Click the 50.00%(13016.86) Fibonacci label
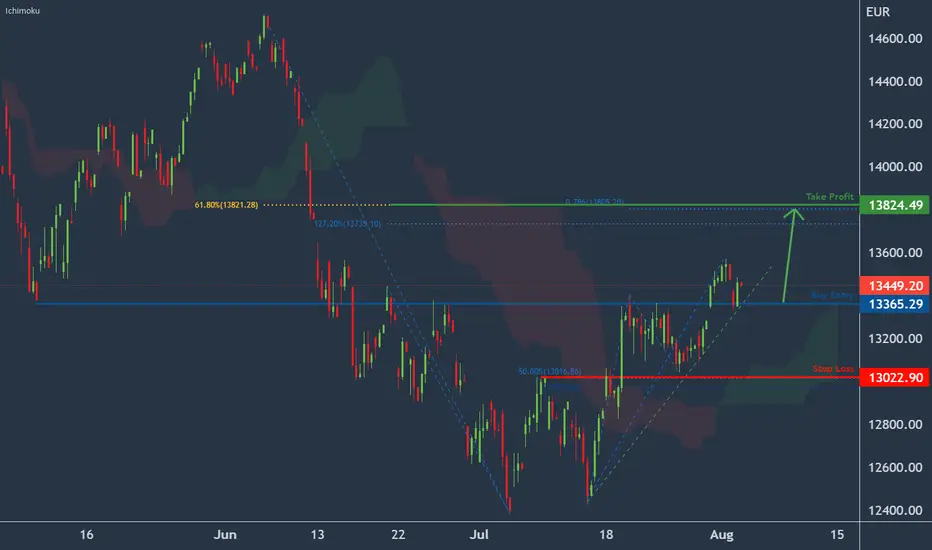This screenshot has width=932, height=550. coord(550,372)
